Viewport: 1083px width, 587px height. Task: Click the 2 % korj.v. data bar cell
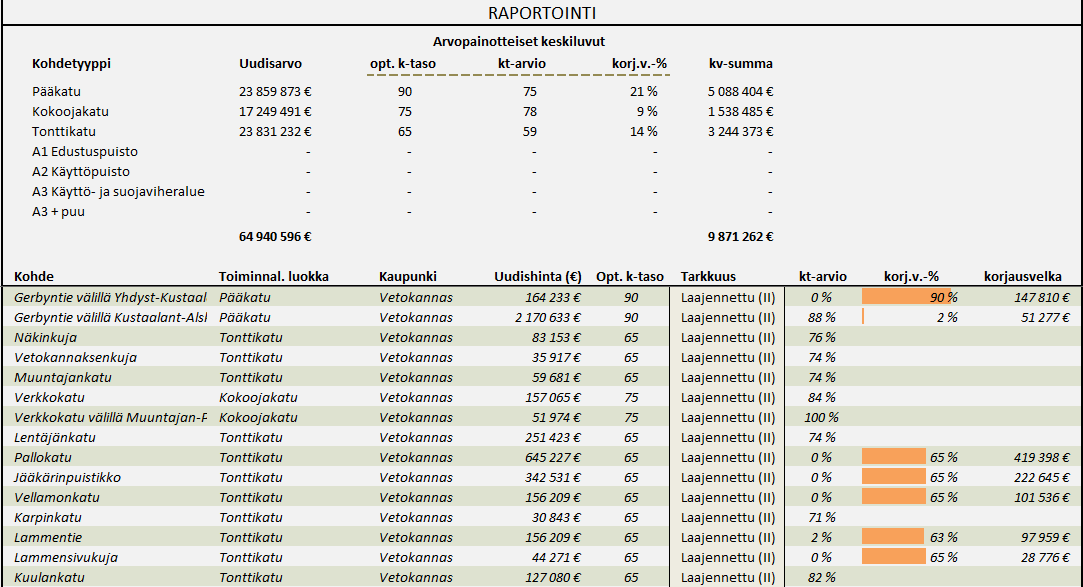click(x=910, y=317)
